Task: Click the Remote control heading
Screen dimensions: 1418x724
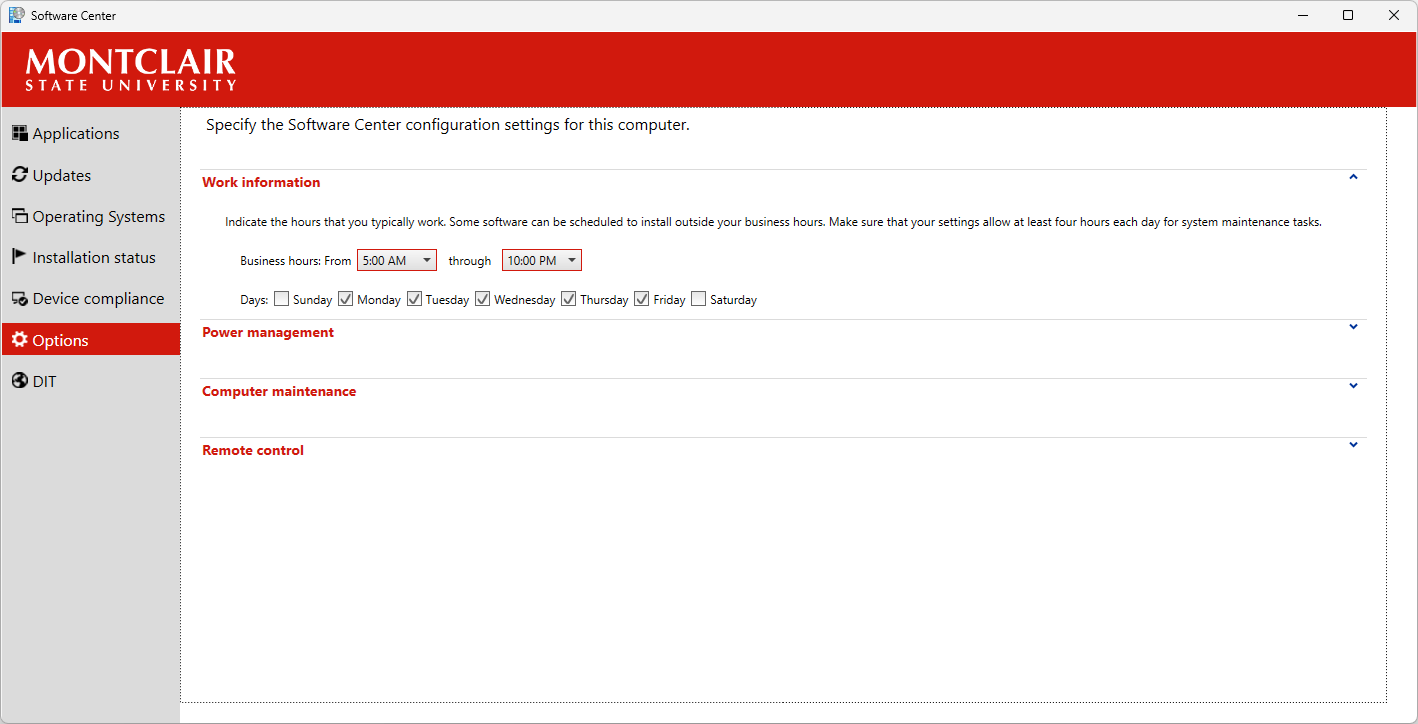Action: click(x=252, y=449)
